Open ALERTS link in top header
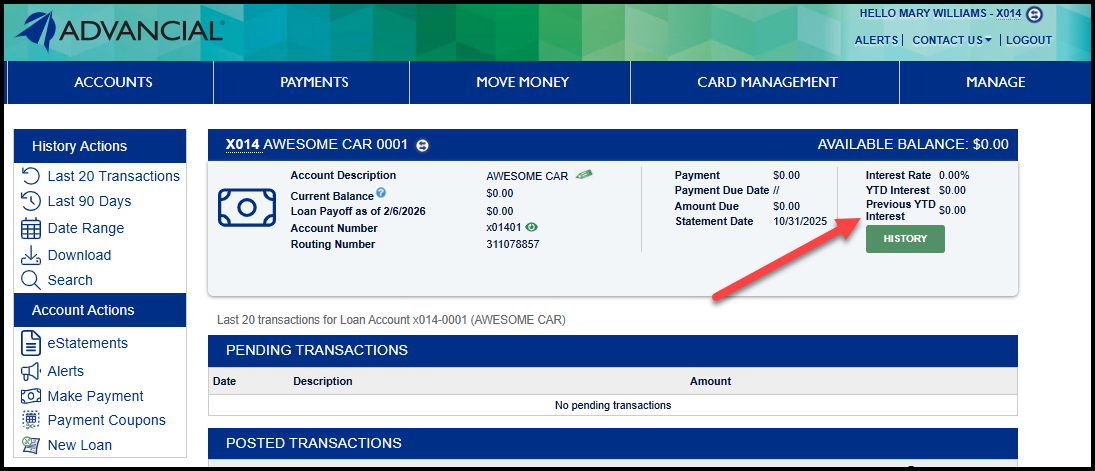Image resolution: width=1095 pixels, height=471 pixels. pos(876,41)
